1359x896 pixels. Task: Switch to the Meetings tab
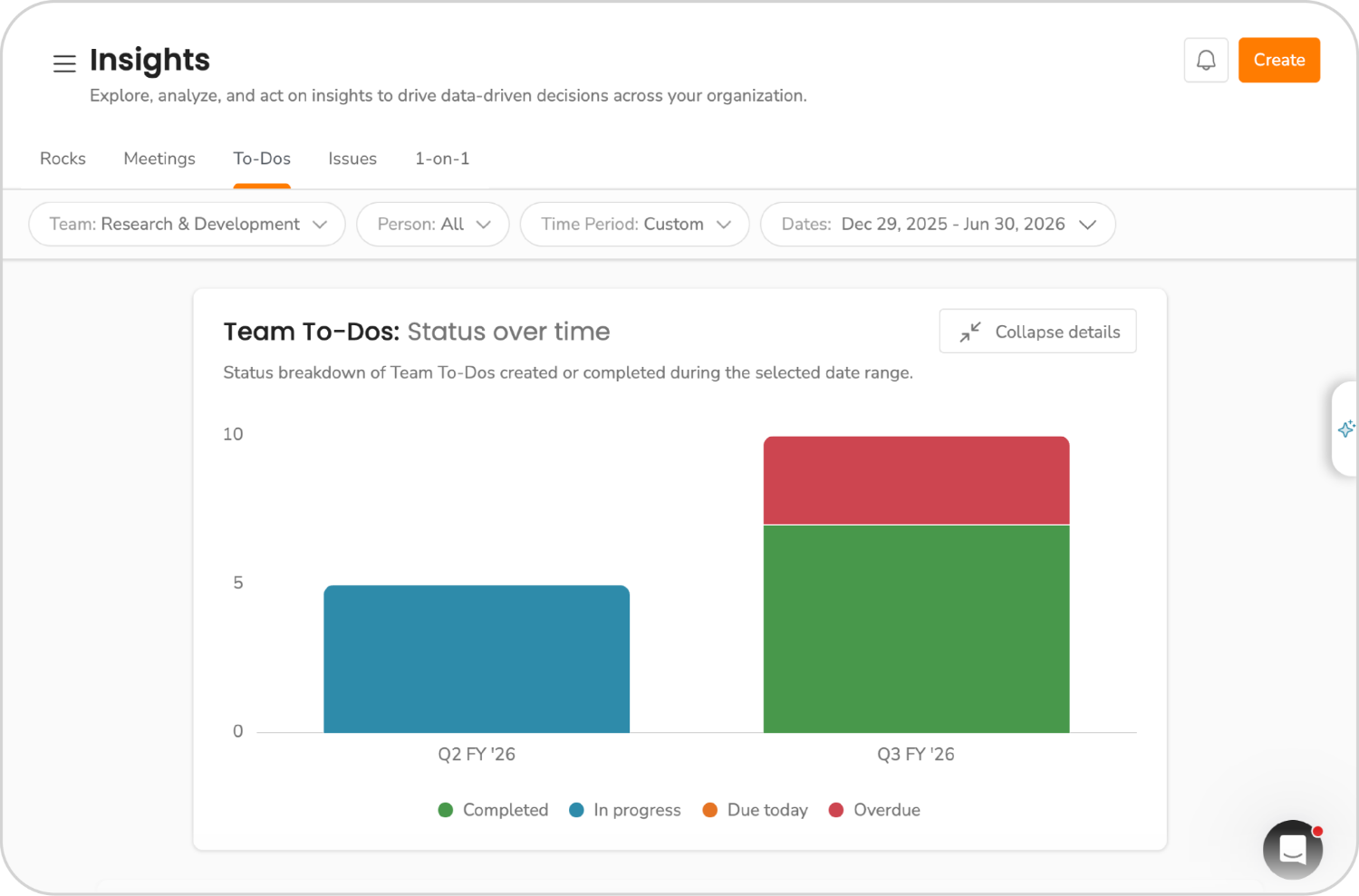[x=159, y=159]
